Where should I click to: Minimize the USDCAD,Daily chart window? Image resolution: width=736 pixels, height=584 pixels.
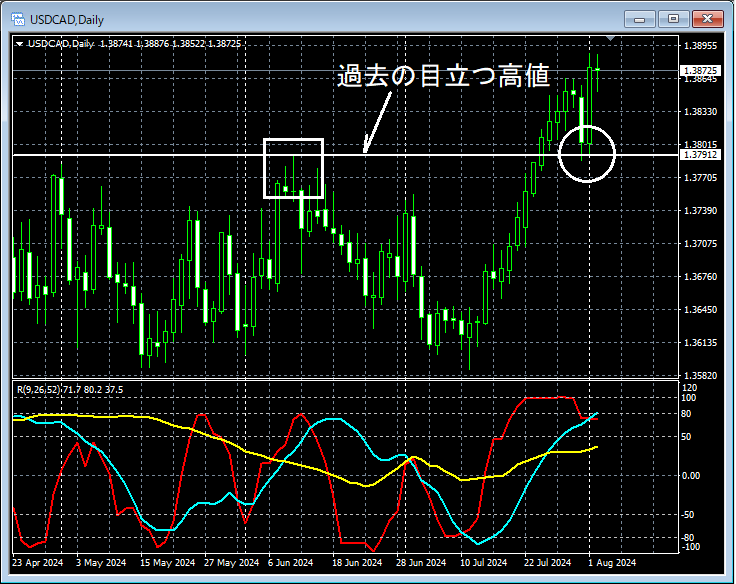tap(640, 19)
